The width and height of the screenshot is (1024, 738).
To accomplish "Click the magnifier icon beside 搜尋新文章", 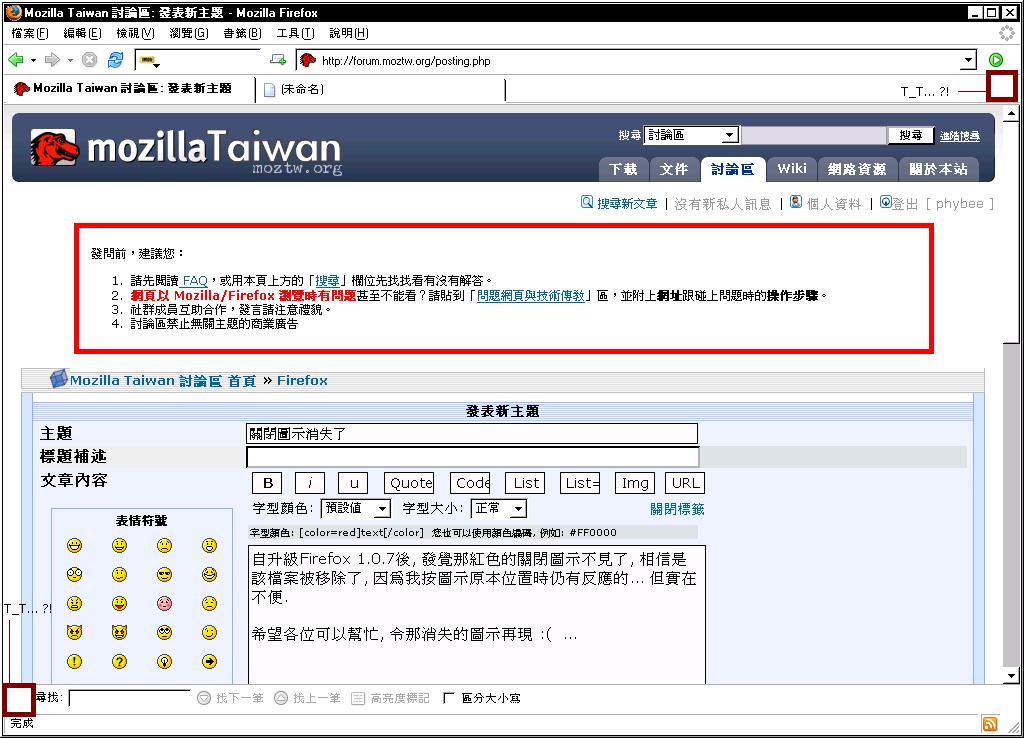I will pos(587,202).
